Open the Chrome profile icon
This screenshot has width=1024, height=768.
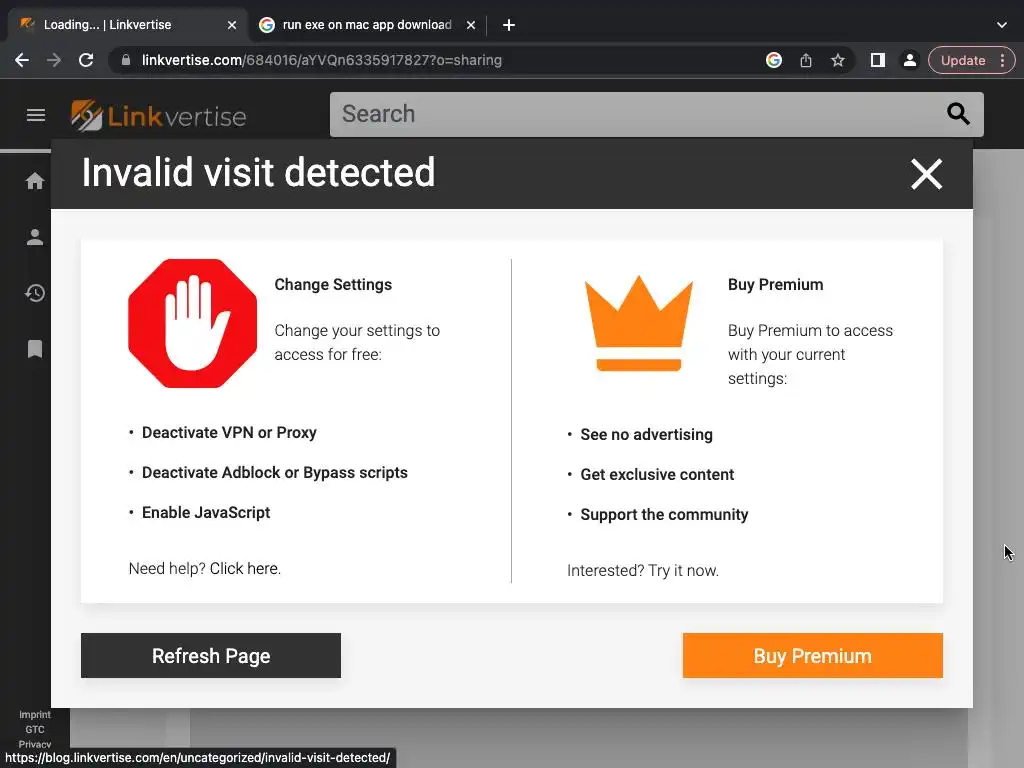pos(910,60)
